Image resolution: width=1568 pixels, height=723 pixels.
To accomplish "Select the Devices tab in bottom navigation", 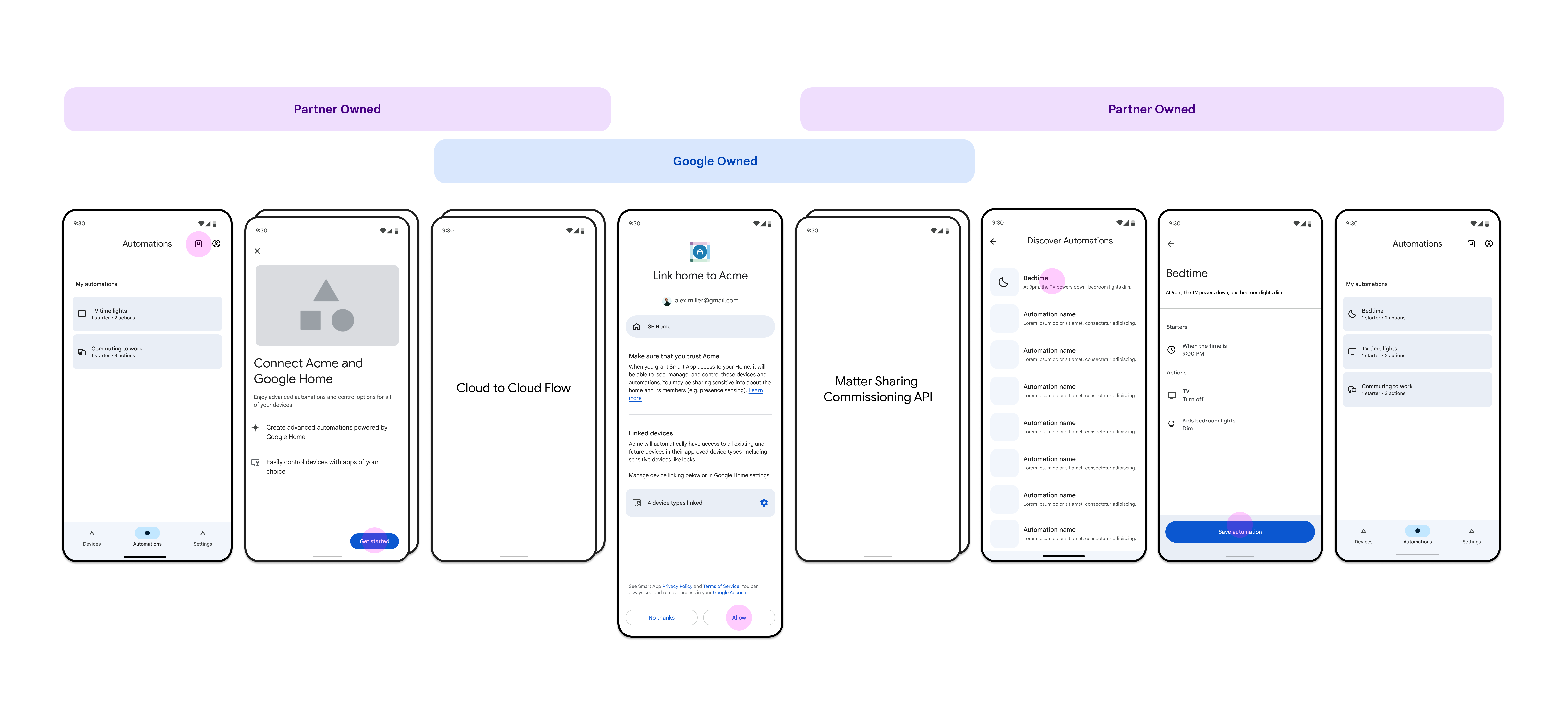I will click(x=91, y=537).
